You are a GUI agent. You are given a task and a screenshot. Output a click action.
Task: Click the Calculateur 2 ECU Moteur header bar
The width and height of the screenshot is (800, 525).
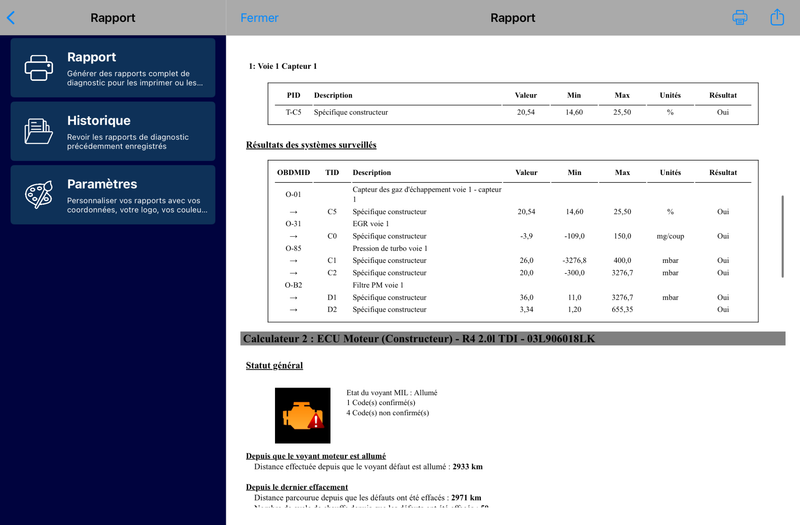click(513, 339)
